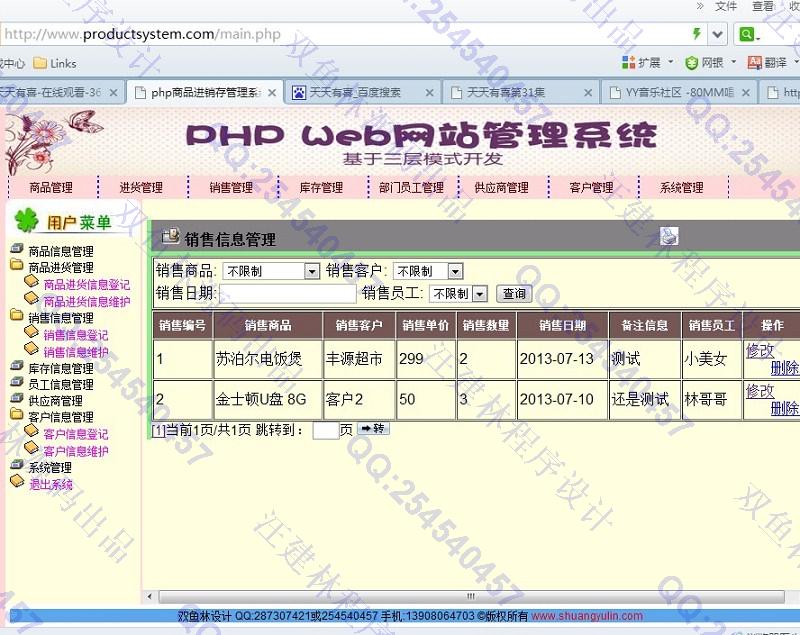Image resolution: width=800 pixels, height=635 pixels.
Task: Click the 翻译 translate icon
Action: coord(754,63)
